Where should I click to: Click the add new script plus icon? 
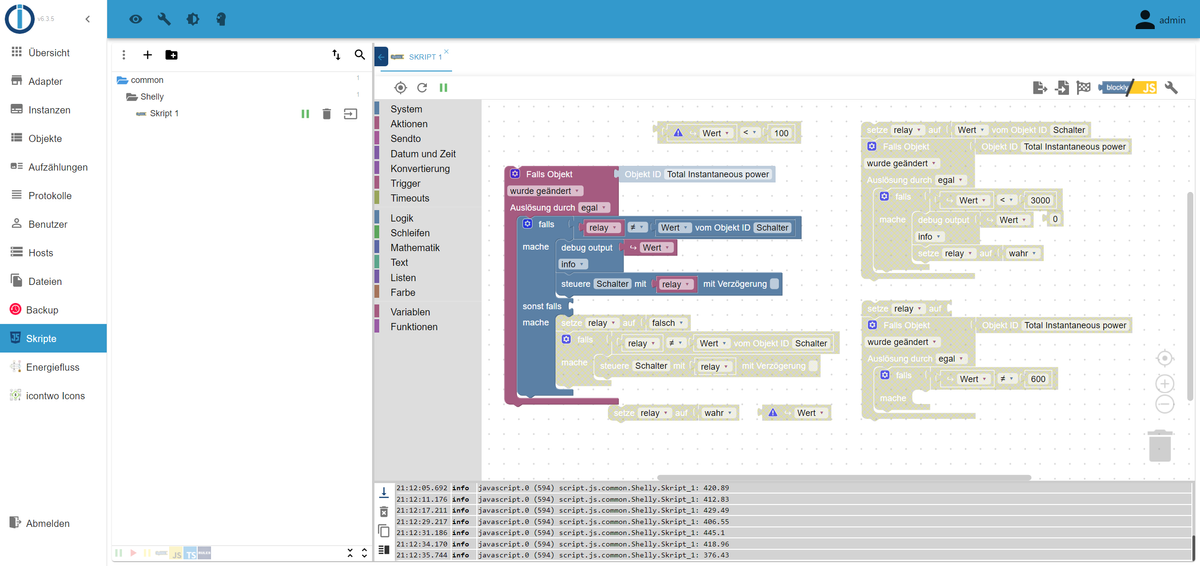(x=148, y=55)
